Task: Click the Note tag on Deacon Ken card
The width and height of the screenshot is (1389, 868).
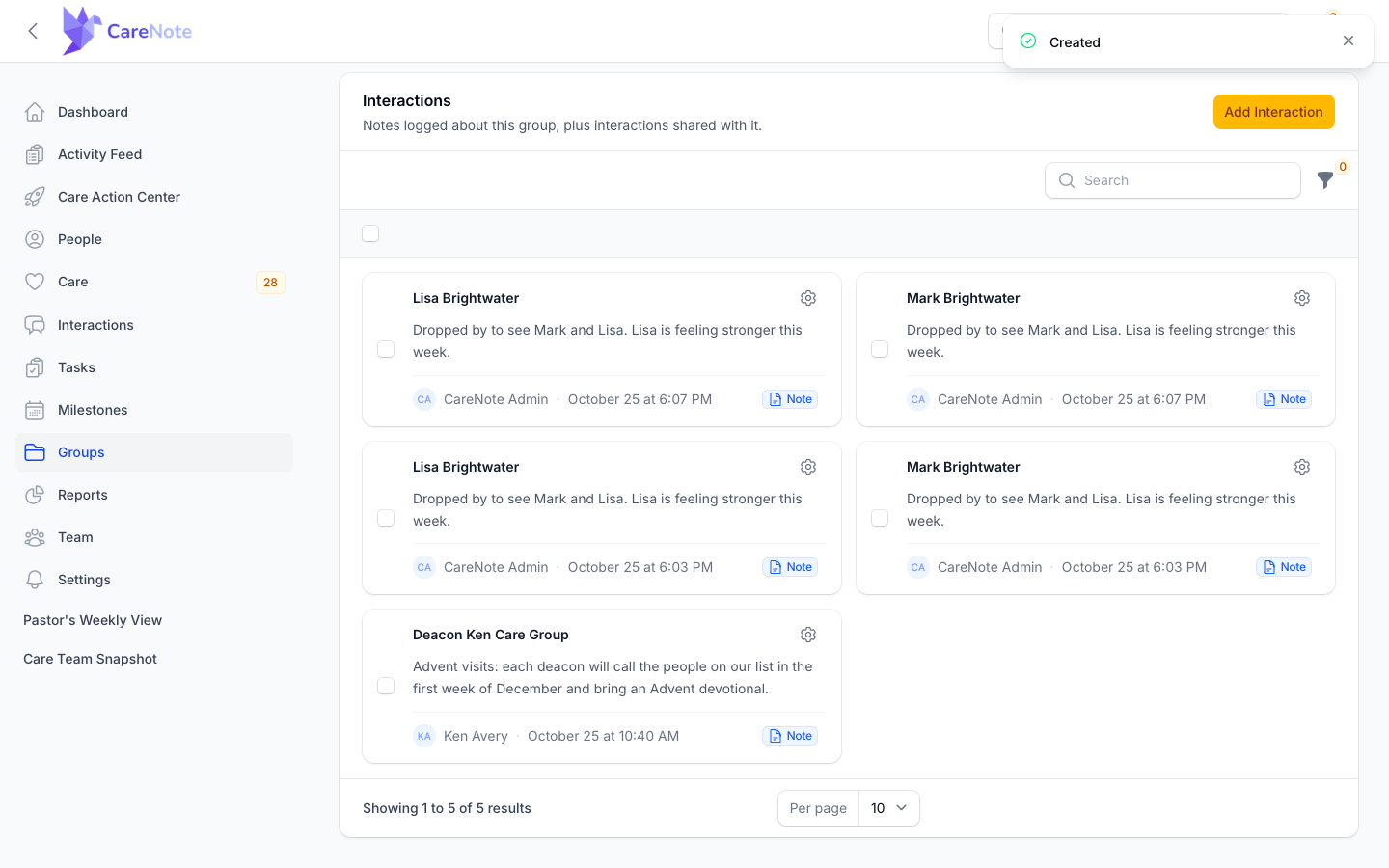Action: (x=790, y=736)
